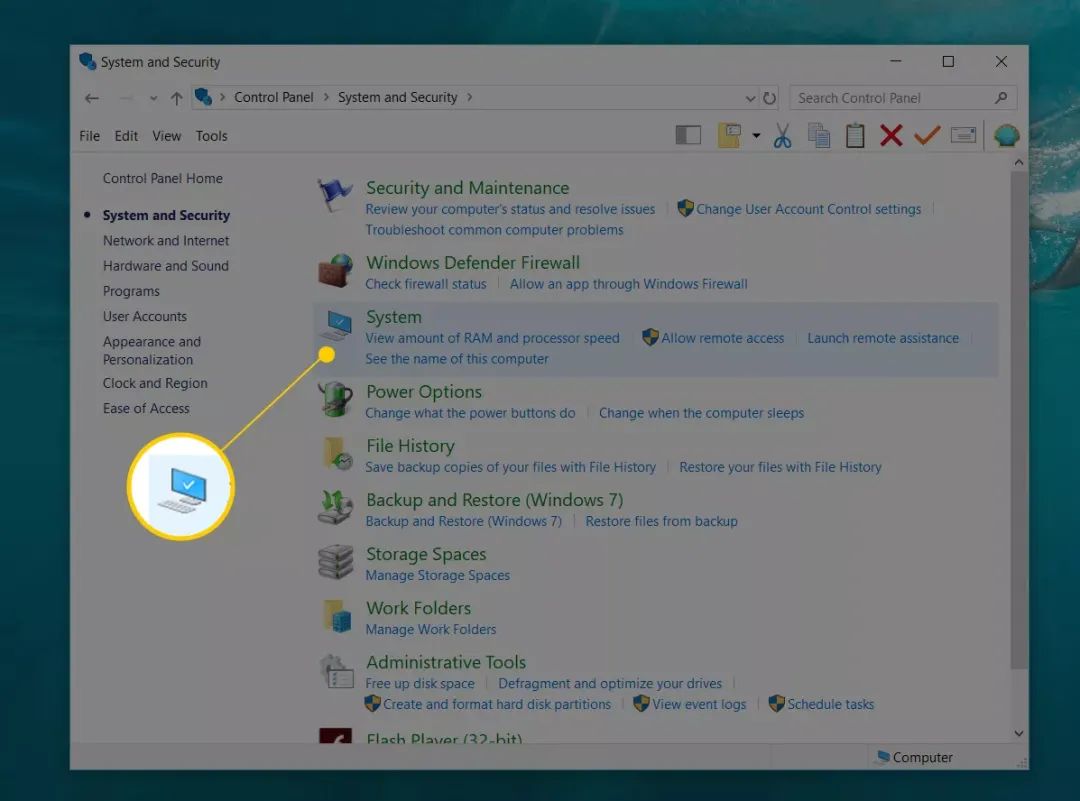This screenshot has height=801, width=1080.
Task: Click See the name of this computer
Action: [x=457, y=359]
